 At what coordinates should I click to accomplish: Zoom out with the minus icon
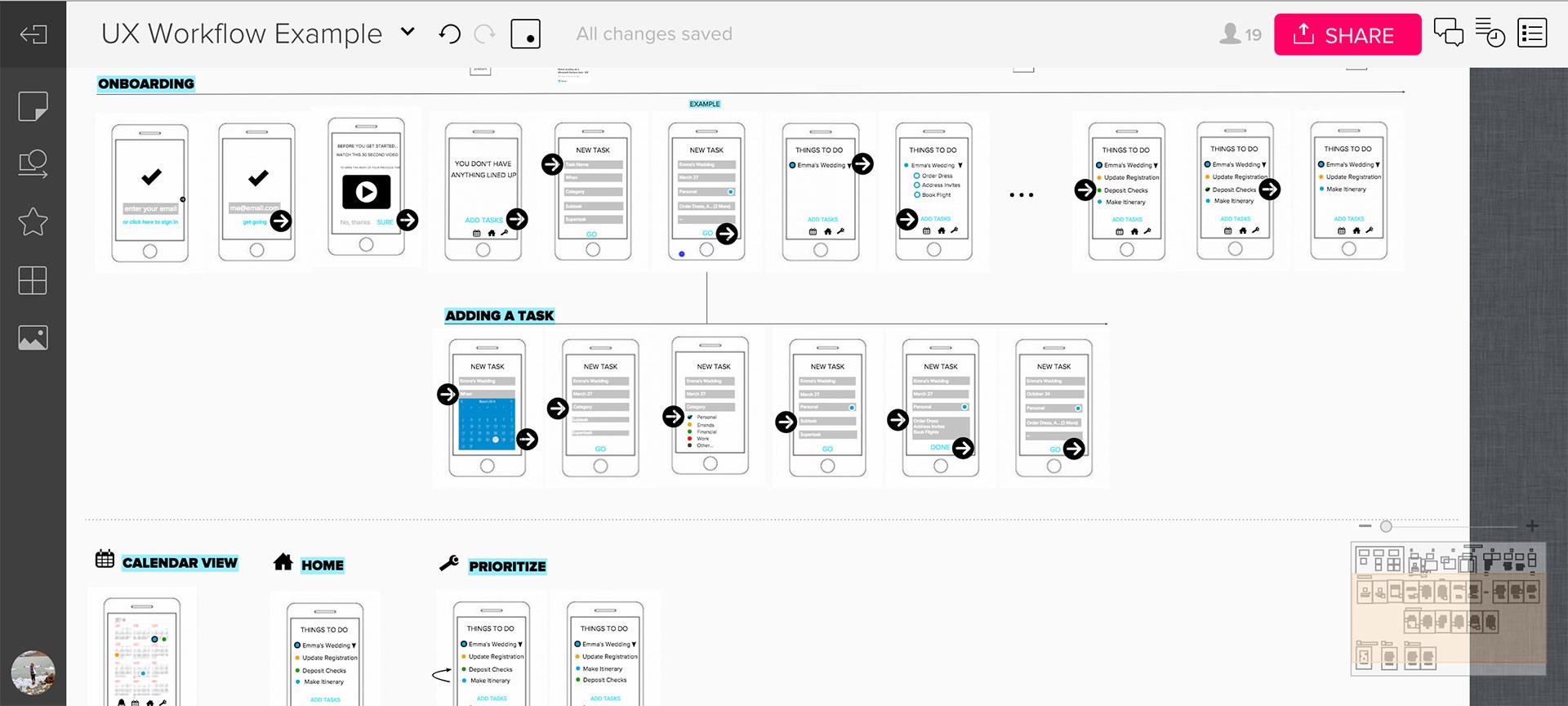click(1365, 525)
